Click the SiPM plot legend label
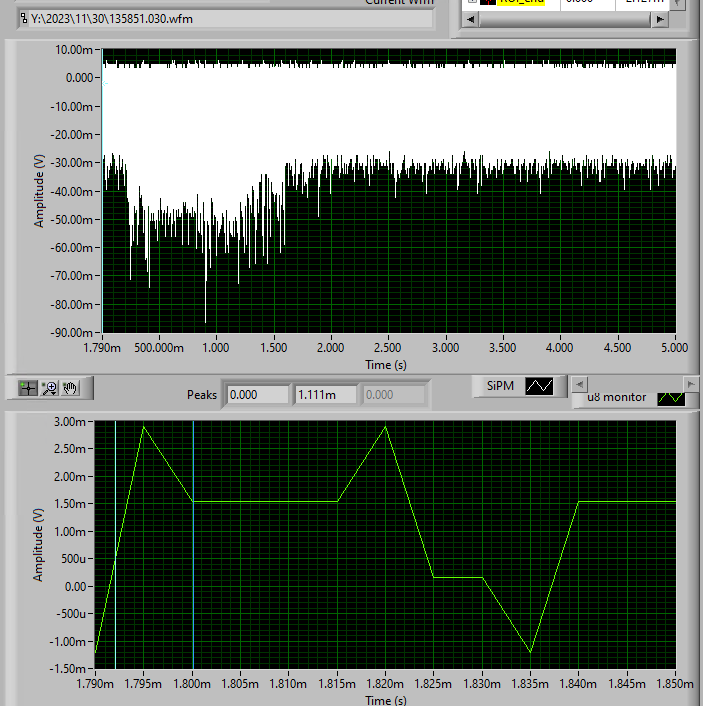The width and height of the screenshot is (703, 706). click(x=500, y=386)
